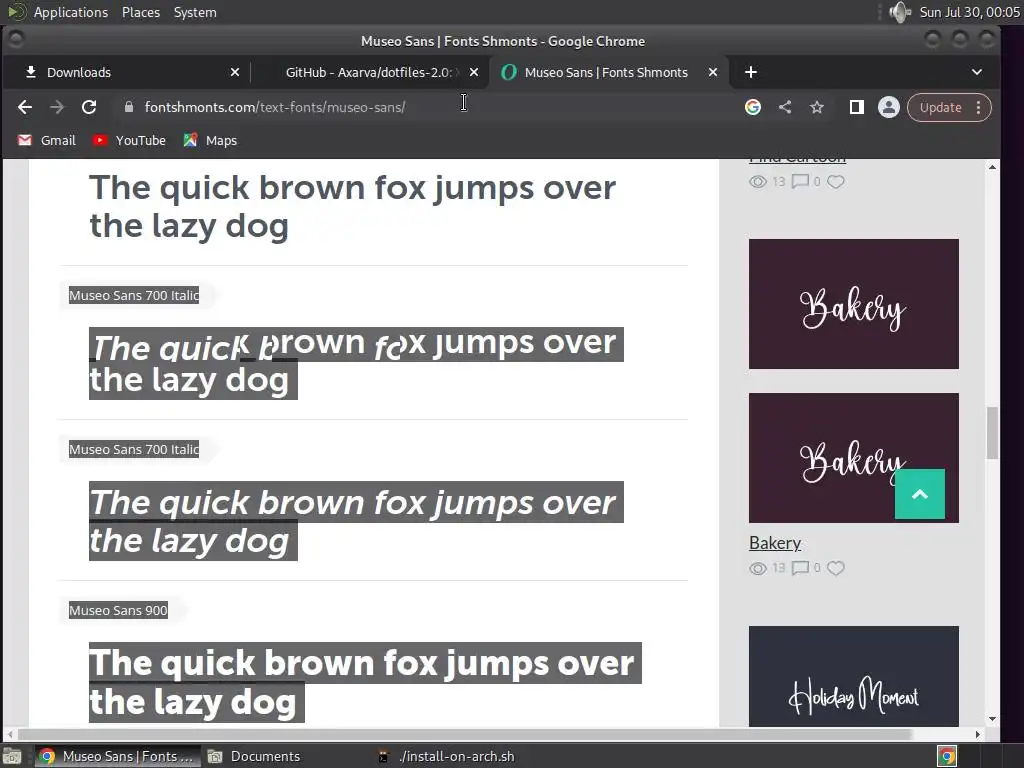Select the Museo Sans Fonts Shmonts tab
Screen dimensions: 1024x768
coord(606,72)
